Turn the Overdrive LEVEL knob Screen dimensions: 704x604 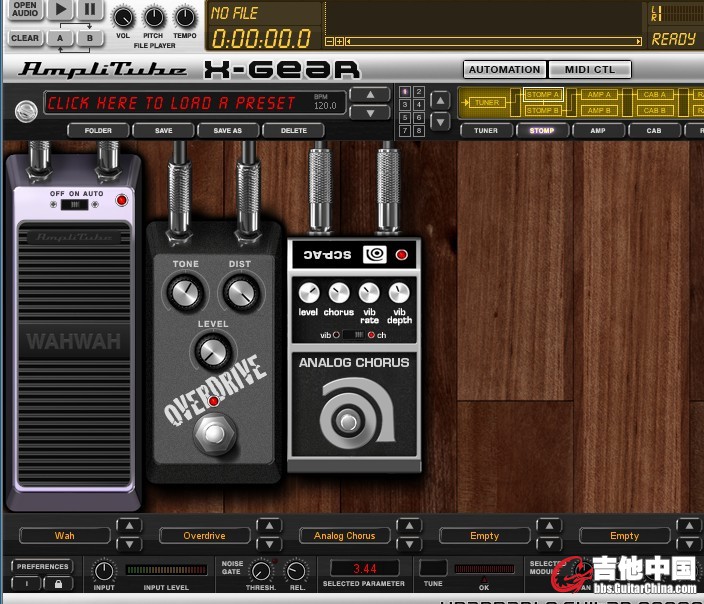[213, 352]
